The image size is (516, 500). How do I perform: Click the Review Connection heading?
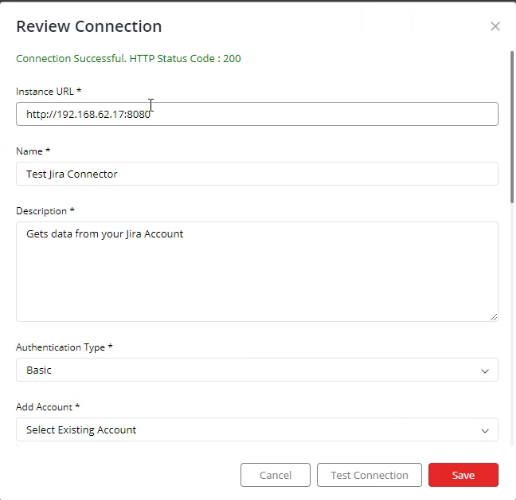tap(89, 26)
